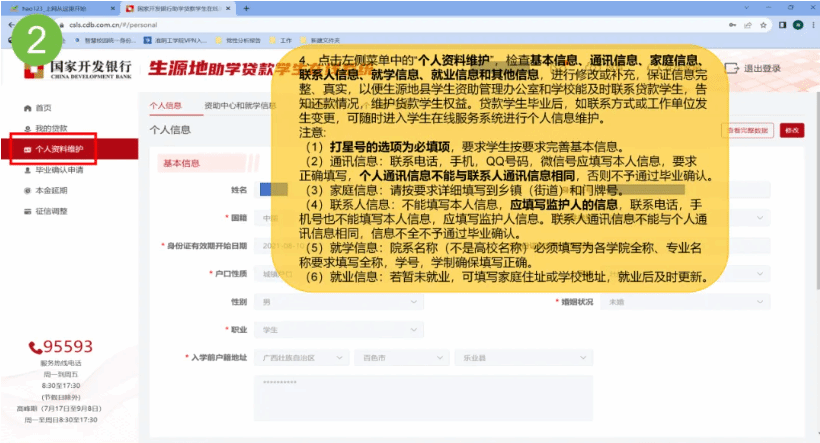Click the 本金延期 sidebar icon
The image size is (820, 443).
click(x=28, y=190)
